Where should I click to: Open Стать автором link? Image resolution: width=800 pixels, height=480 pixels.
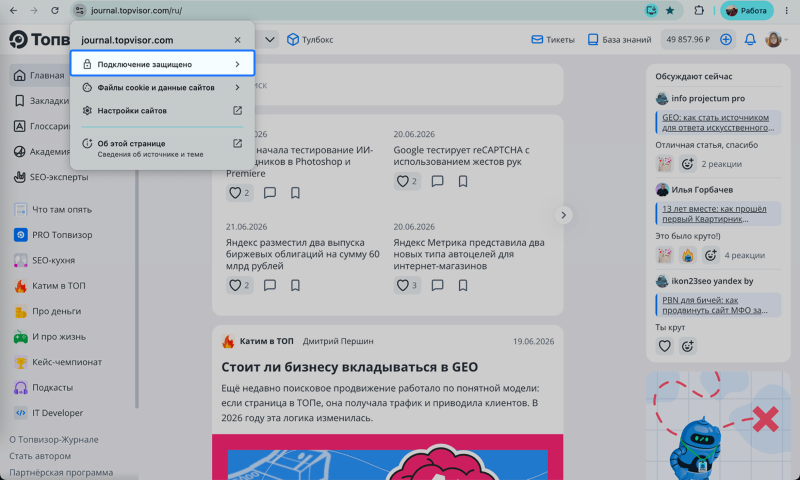(40, 456)
